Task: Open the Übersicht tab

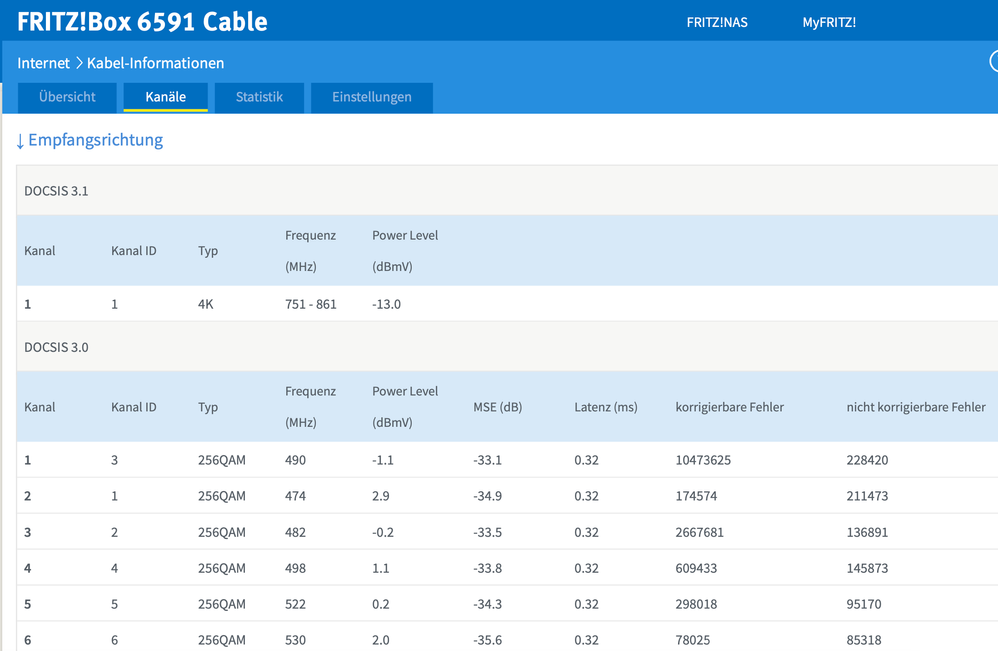Action: click(x=67, y=97)
